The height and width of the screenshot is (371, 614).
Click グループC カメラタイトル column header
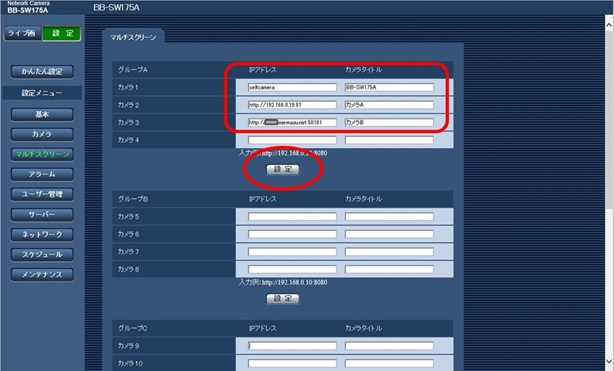click(363, 328)
